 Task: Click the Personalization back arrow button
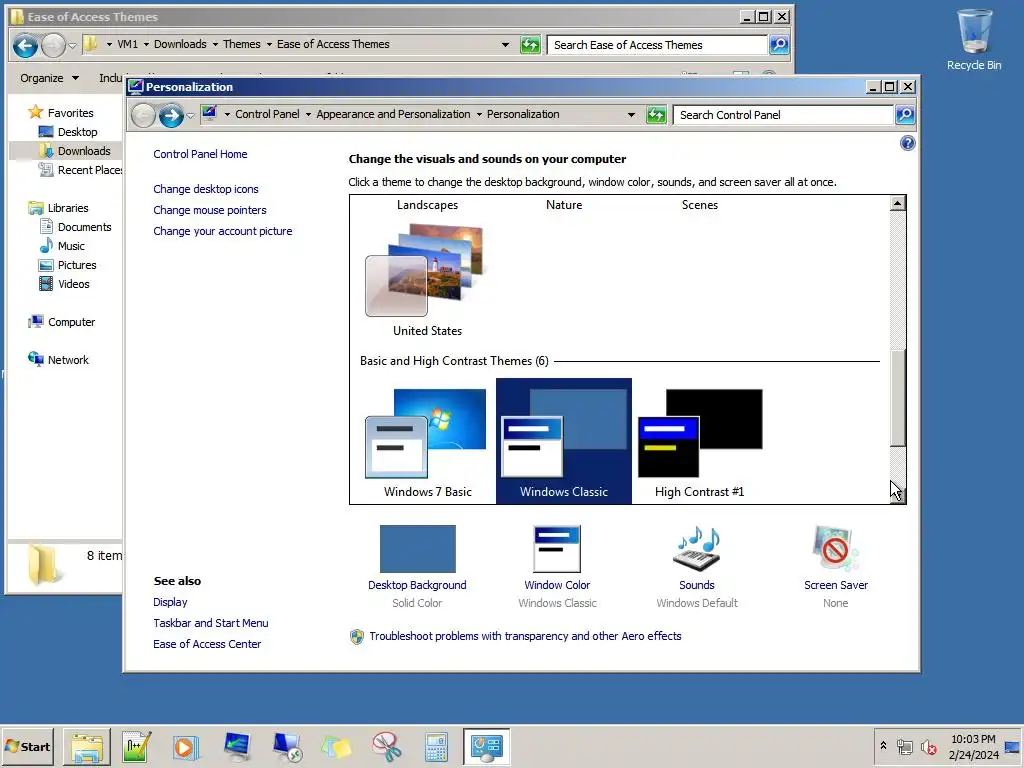143,116
